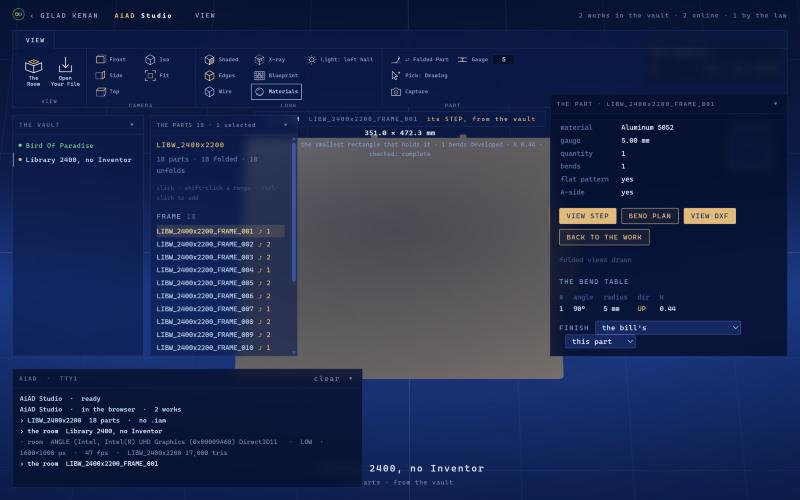This screenshot has width=800, height=500.
Task: Select part LIBW_2400x2200_FRAME_003
Action: click(x=220, y=257)
